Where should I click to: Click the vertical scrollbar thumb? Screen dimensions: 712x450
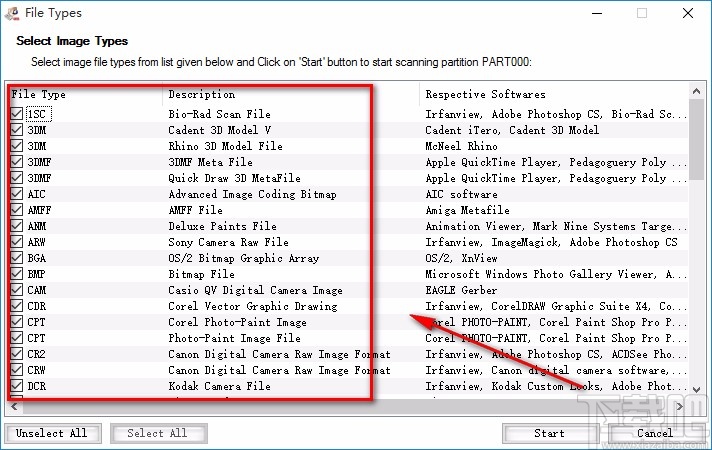click(x=697, y=139)
